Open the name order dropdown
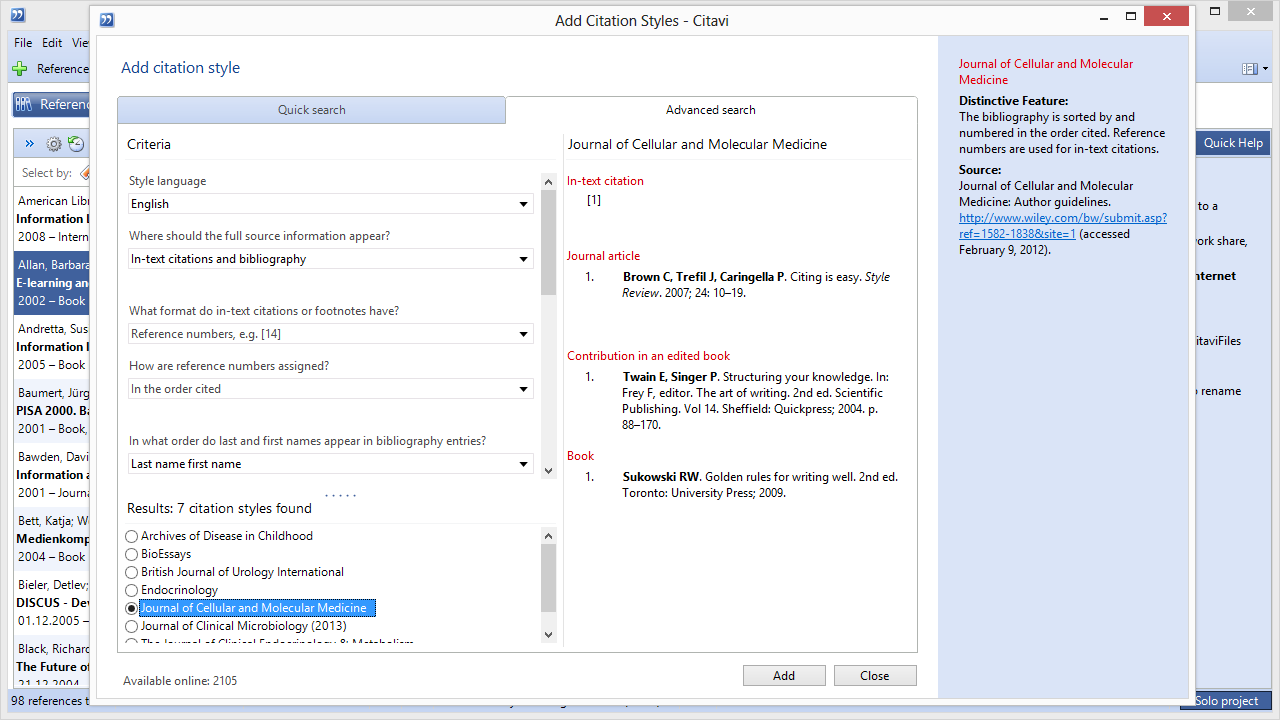This screenshot has height=720, width=1280. click(331, 464)
